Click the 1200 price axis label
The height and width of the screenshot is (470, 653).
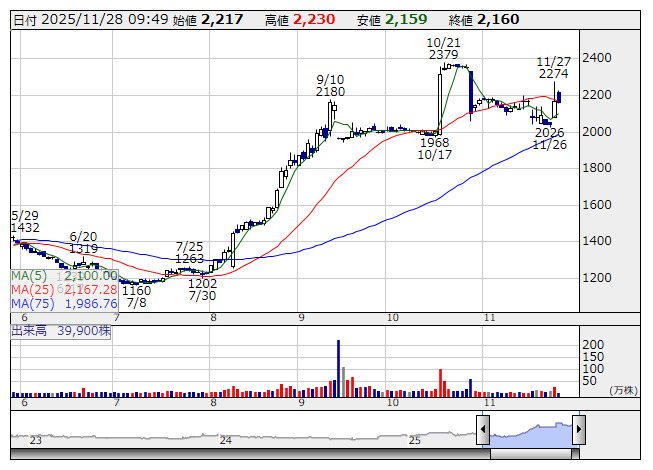[x=597, y=278]
